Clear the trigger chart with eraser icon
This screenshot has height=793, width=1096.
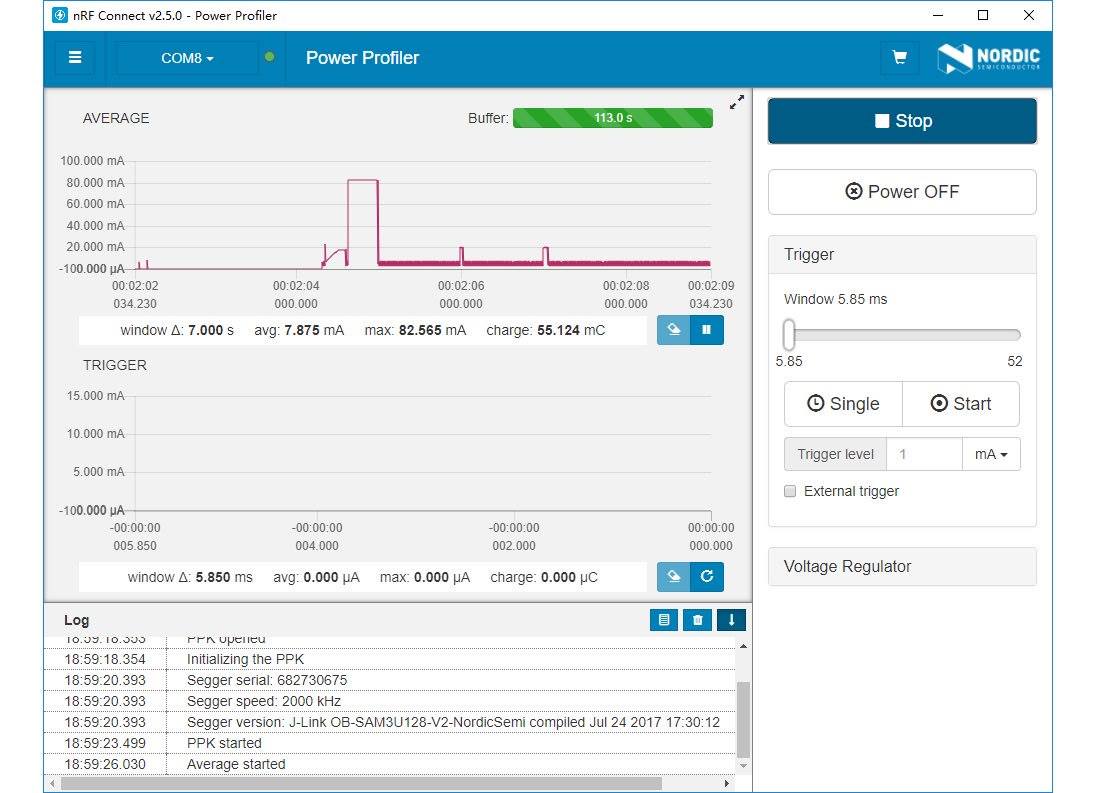(x=674, y=576)
